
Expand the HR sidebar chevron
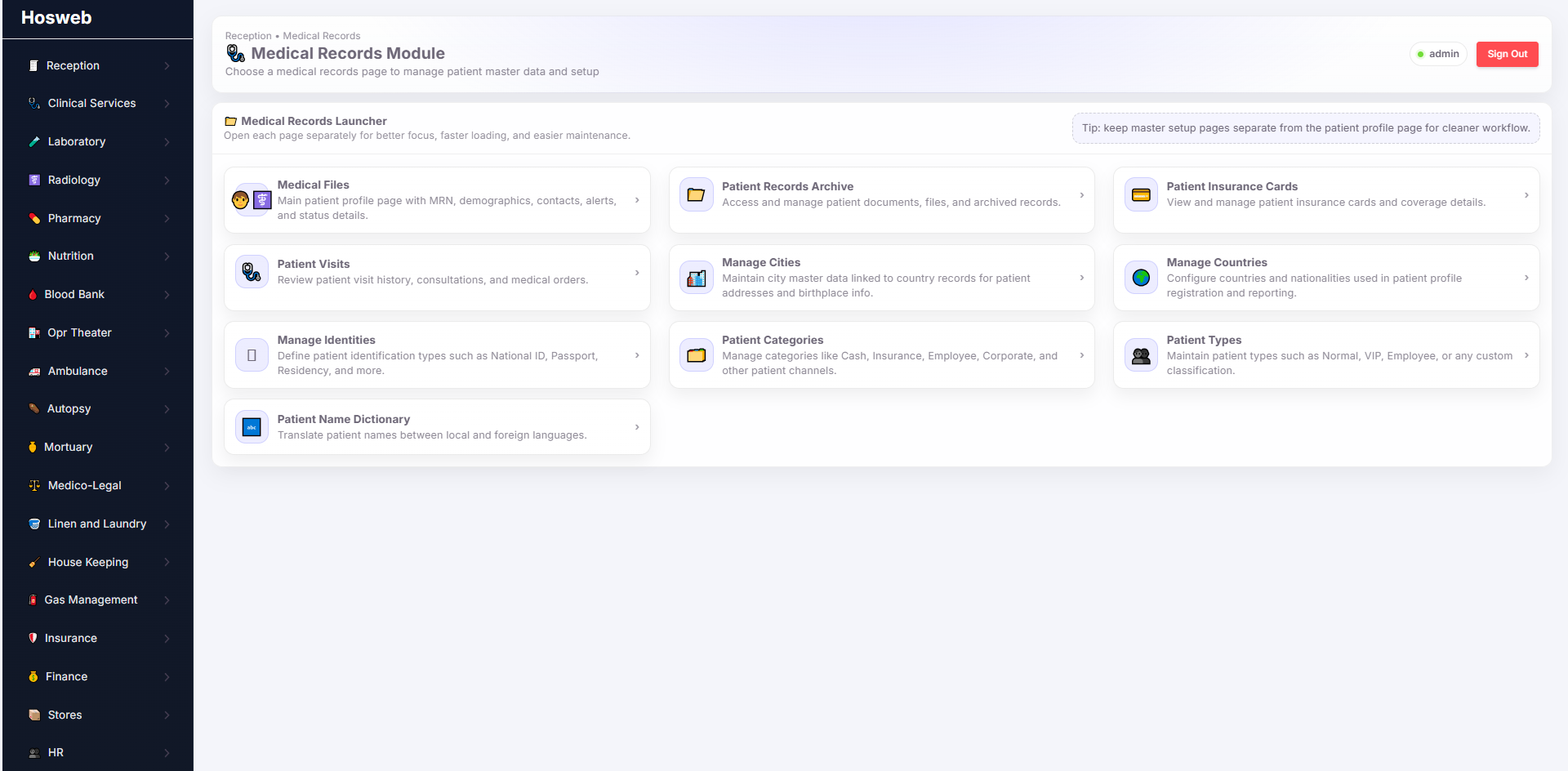167,753
